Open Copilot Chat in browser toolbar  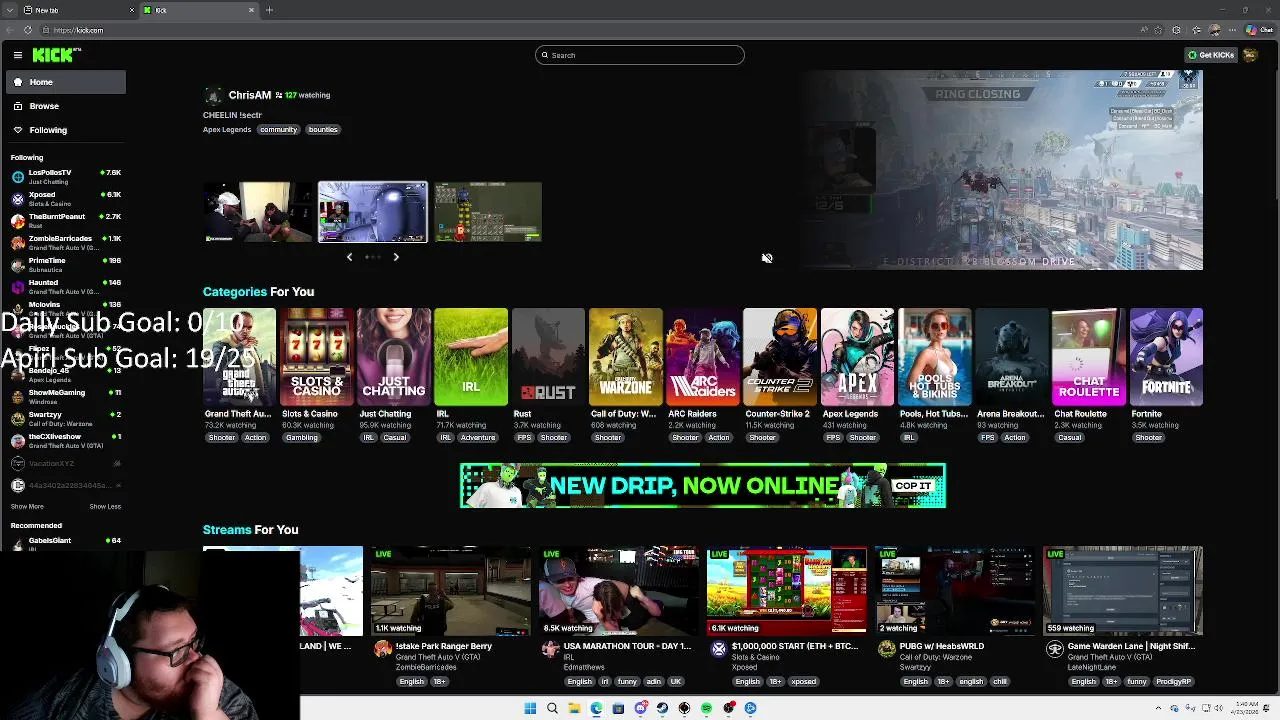[1259, 30]
